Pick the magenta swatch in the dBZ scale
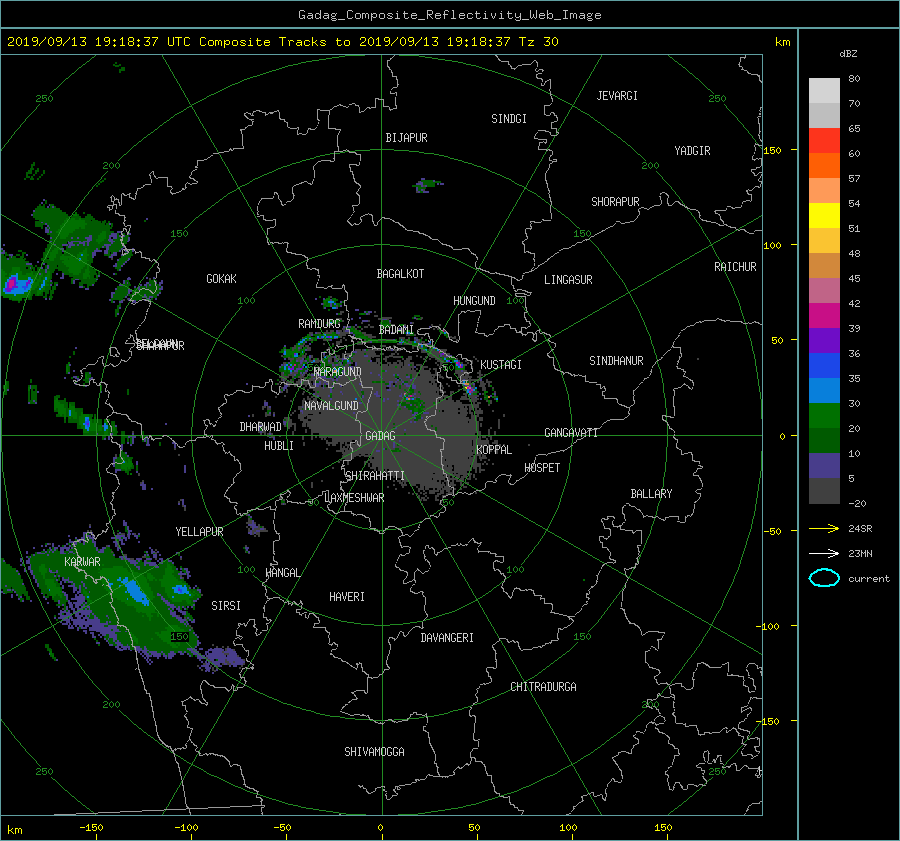Screen dimensions: 900x841 pyautogui.click(x=824, y=315)
